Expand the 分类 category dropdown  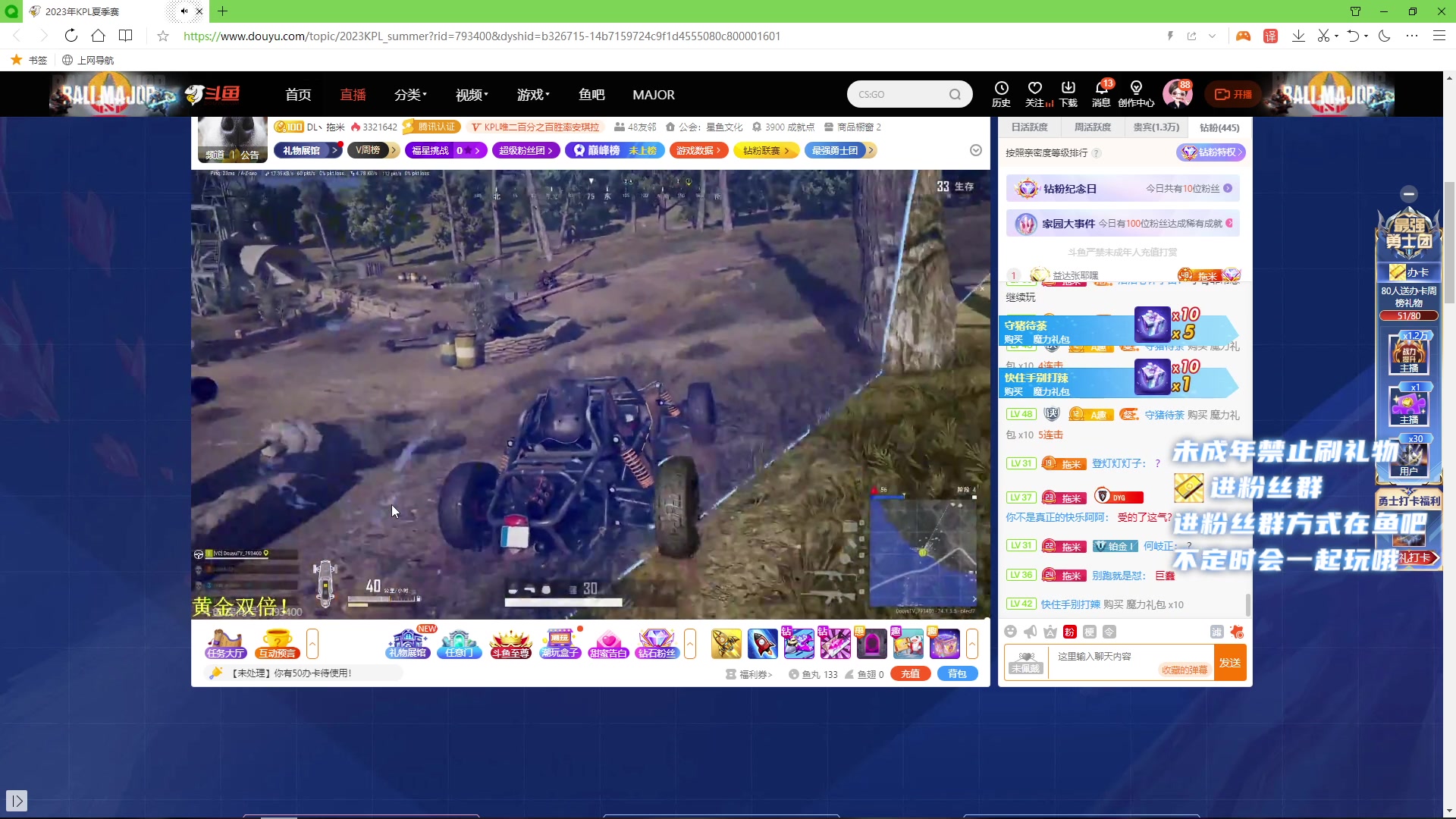[410, 95]
